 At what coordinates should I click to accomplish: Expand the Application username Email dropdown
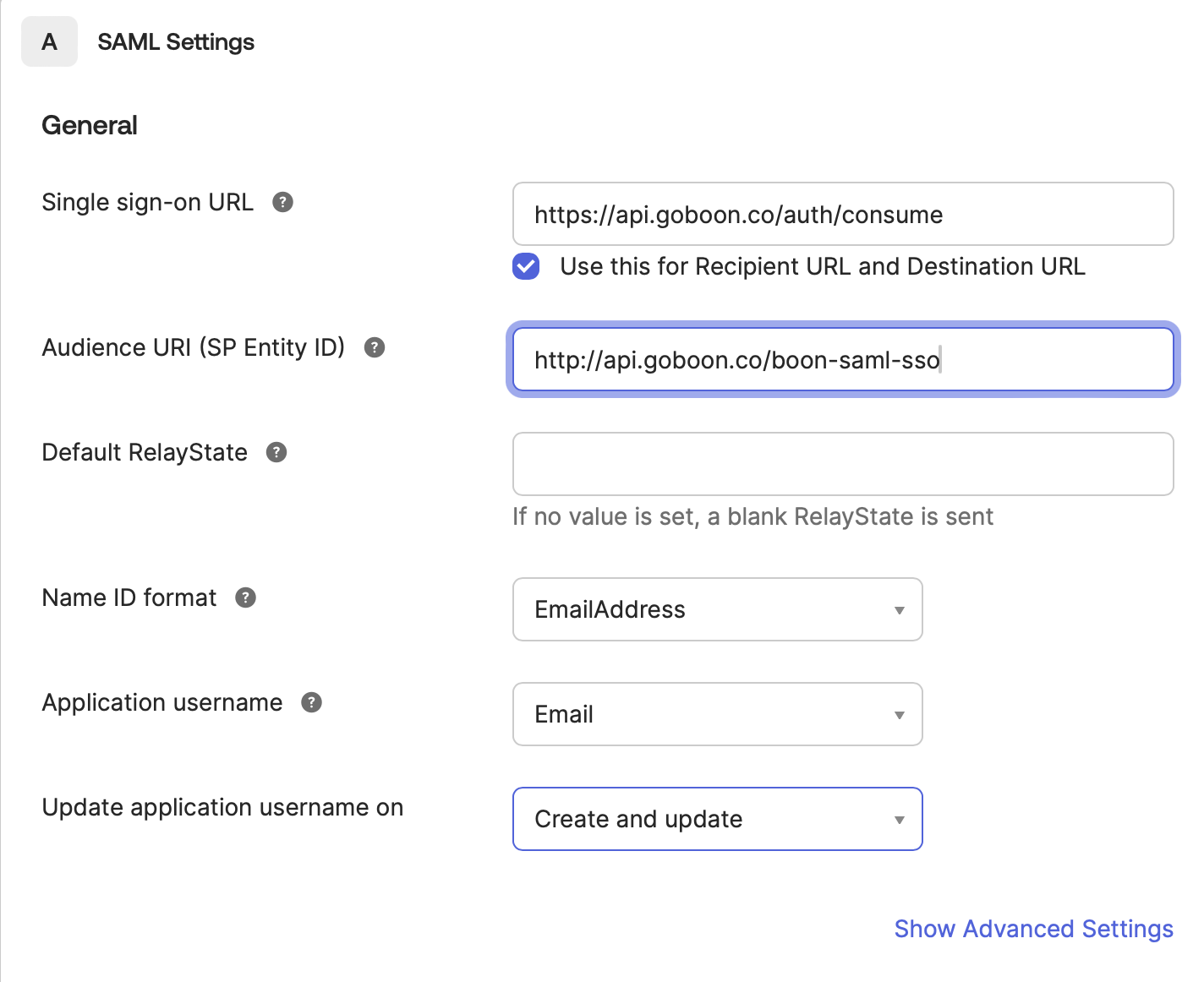coord(716,714)
